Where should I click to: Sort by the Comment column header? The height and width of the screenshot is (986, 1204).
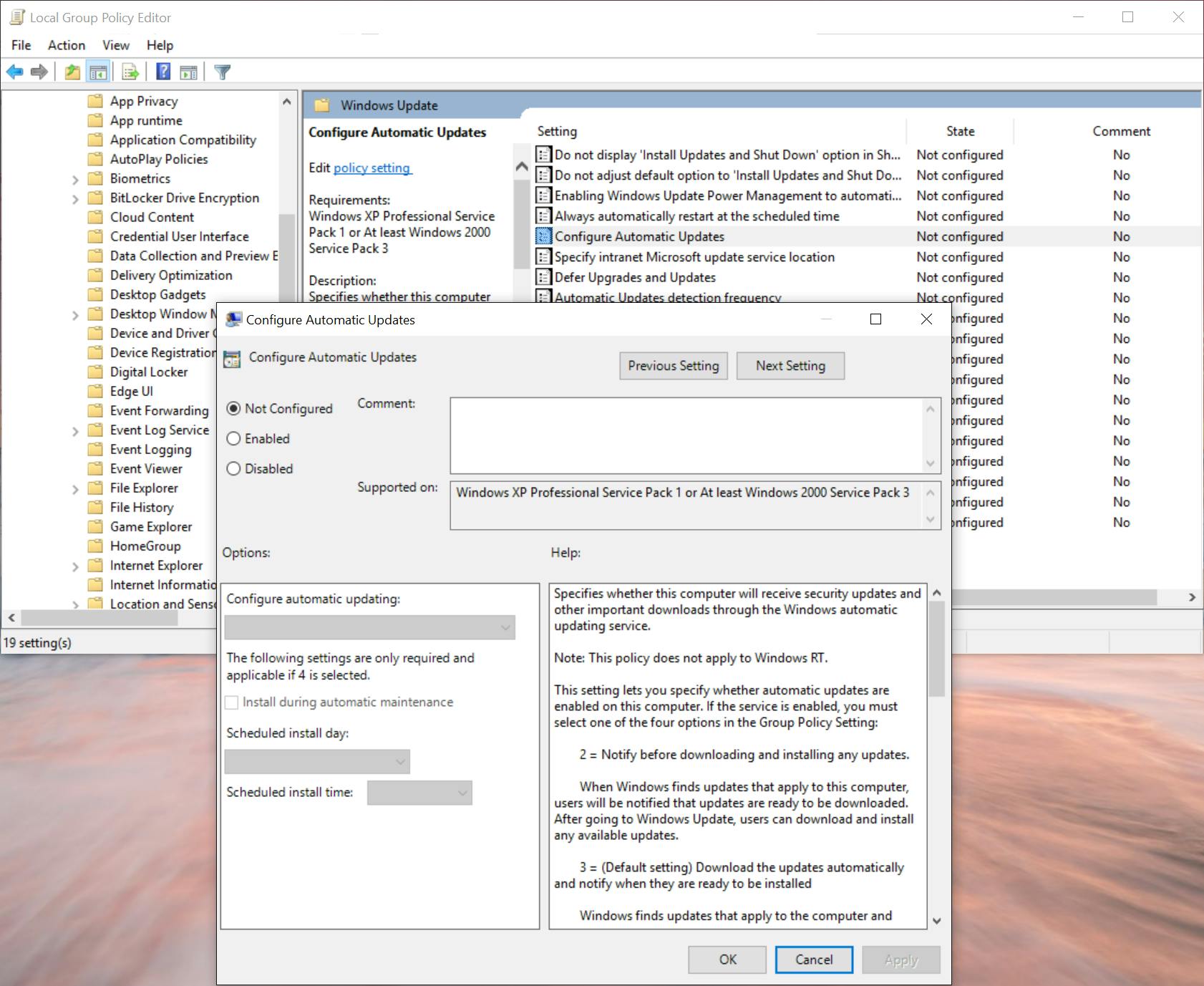(1121, 131)
